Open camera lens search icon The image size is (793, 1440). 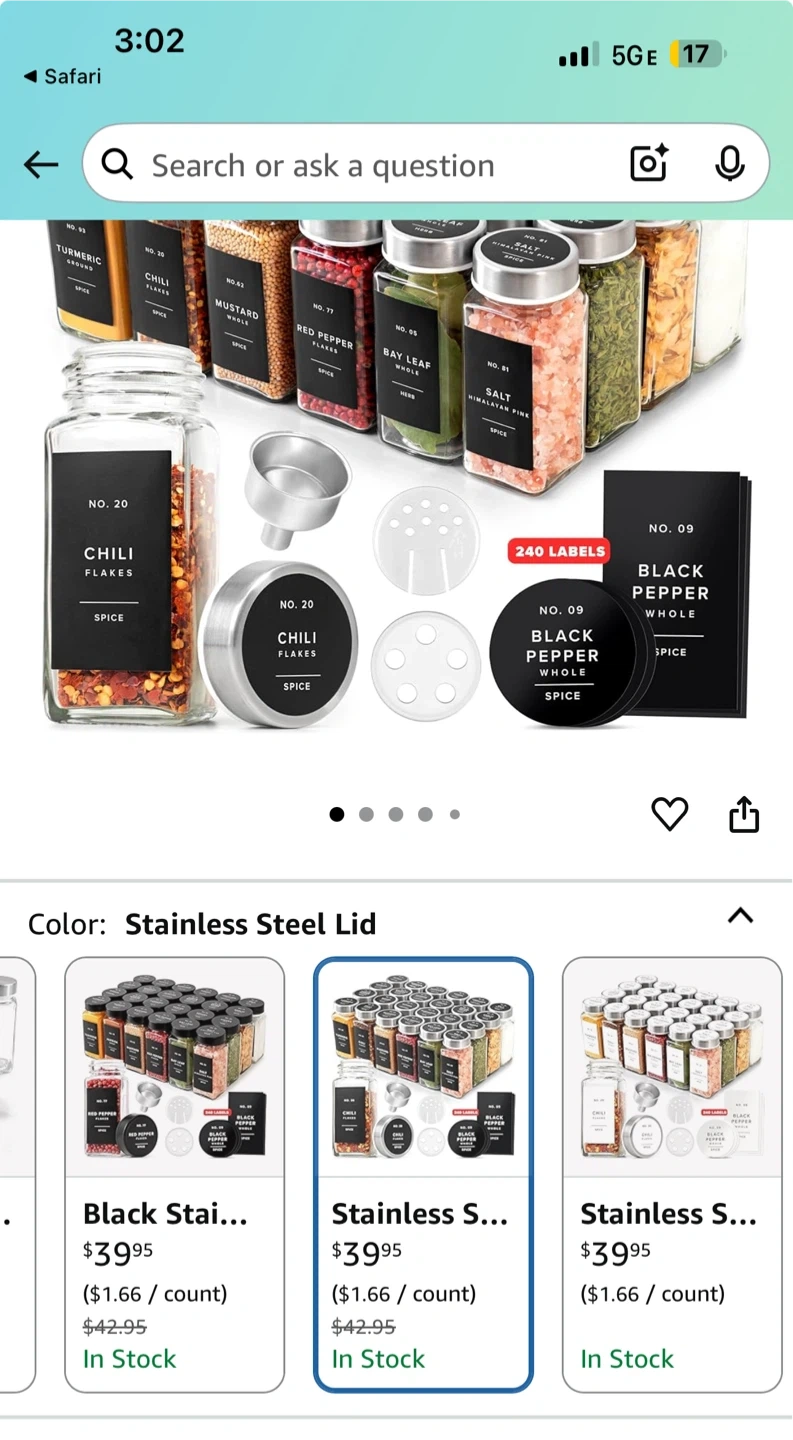coord(649,163)
